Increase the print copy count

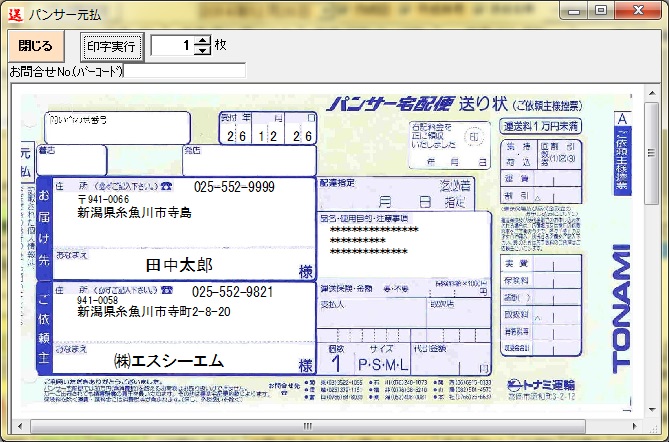coord(202,40)
